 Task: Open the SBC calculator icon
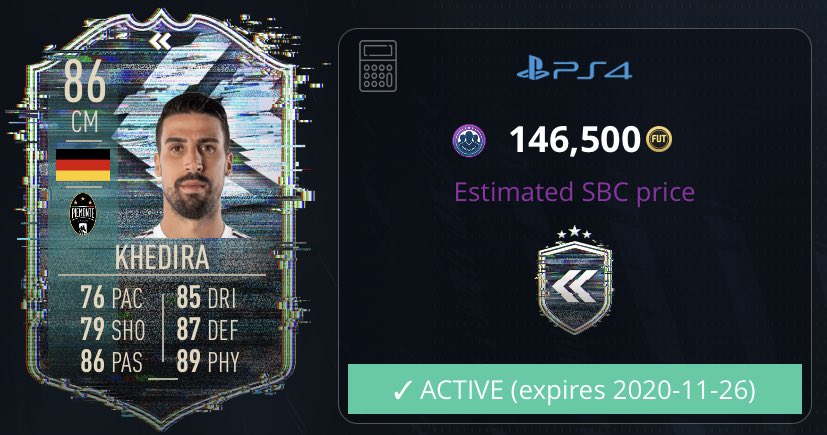click(x=378, y=66)
